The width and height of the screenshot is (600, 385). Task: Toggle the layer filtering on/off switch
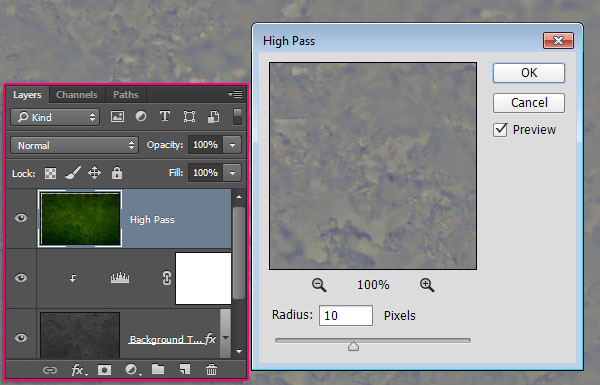237,116
